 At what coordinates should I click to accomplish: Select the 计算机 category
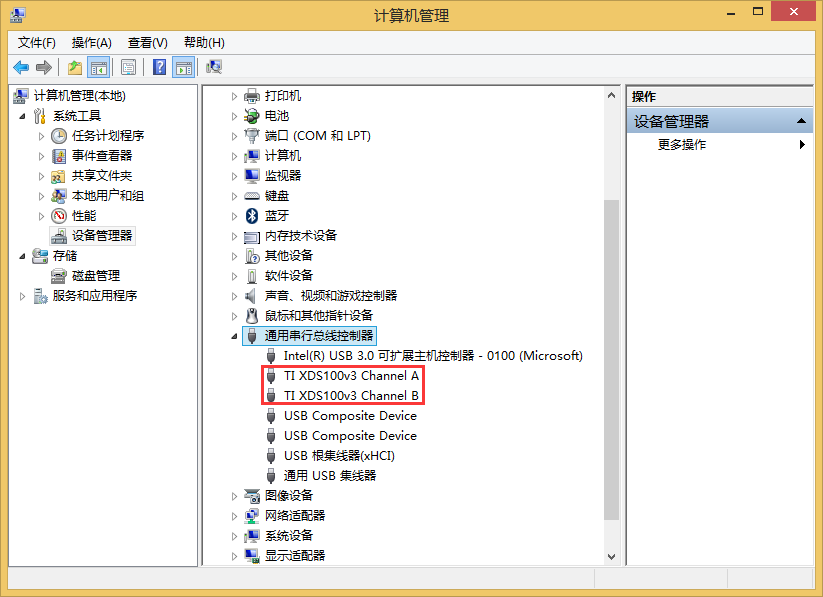tap(282, 155)
